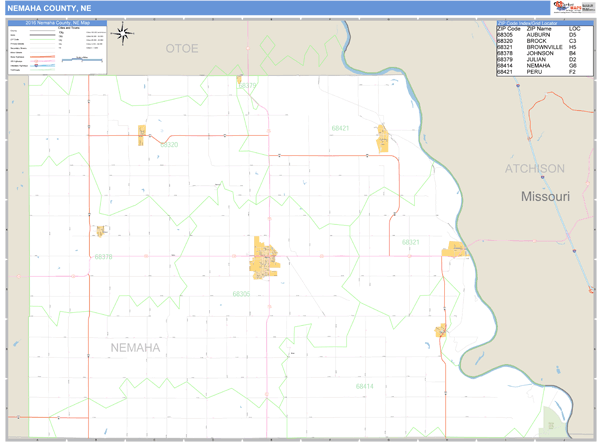Click the compass rose on the map
This screenshot has width=600, height=442.
pos(123,35)
